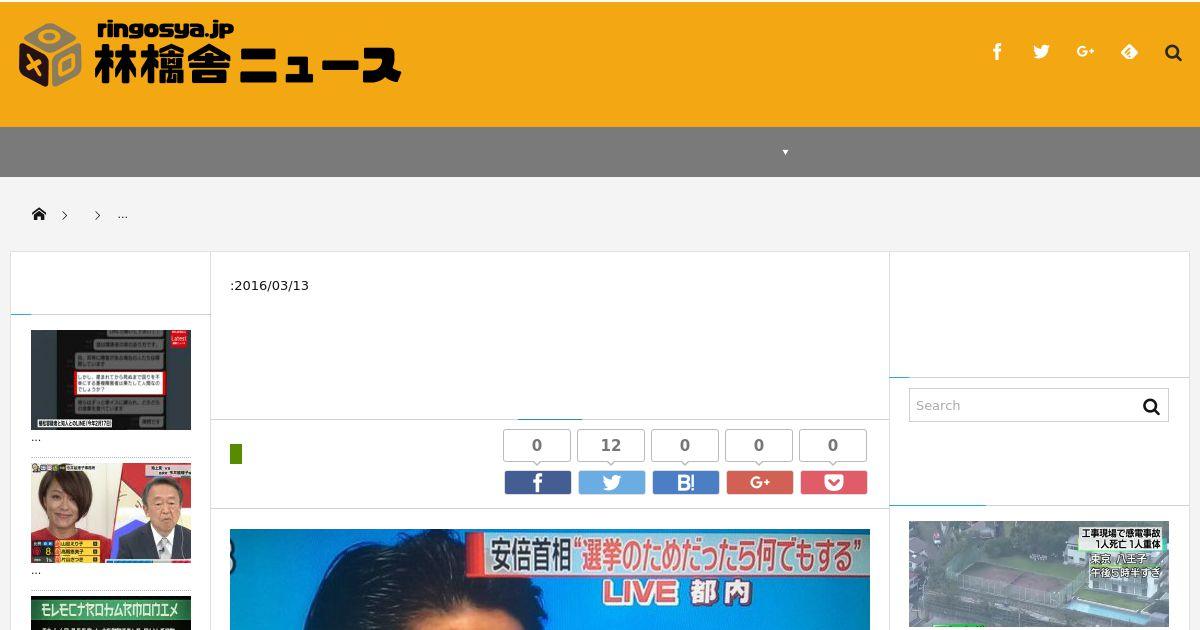Click the main article Abe news image
Viewport: 1200px width, 630px height.
click(550, 580)
